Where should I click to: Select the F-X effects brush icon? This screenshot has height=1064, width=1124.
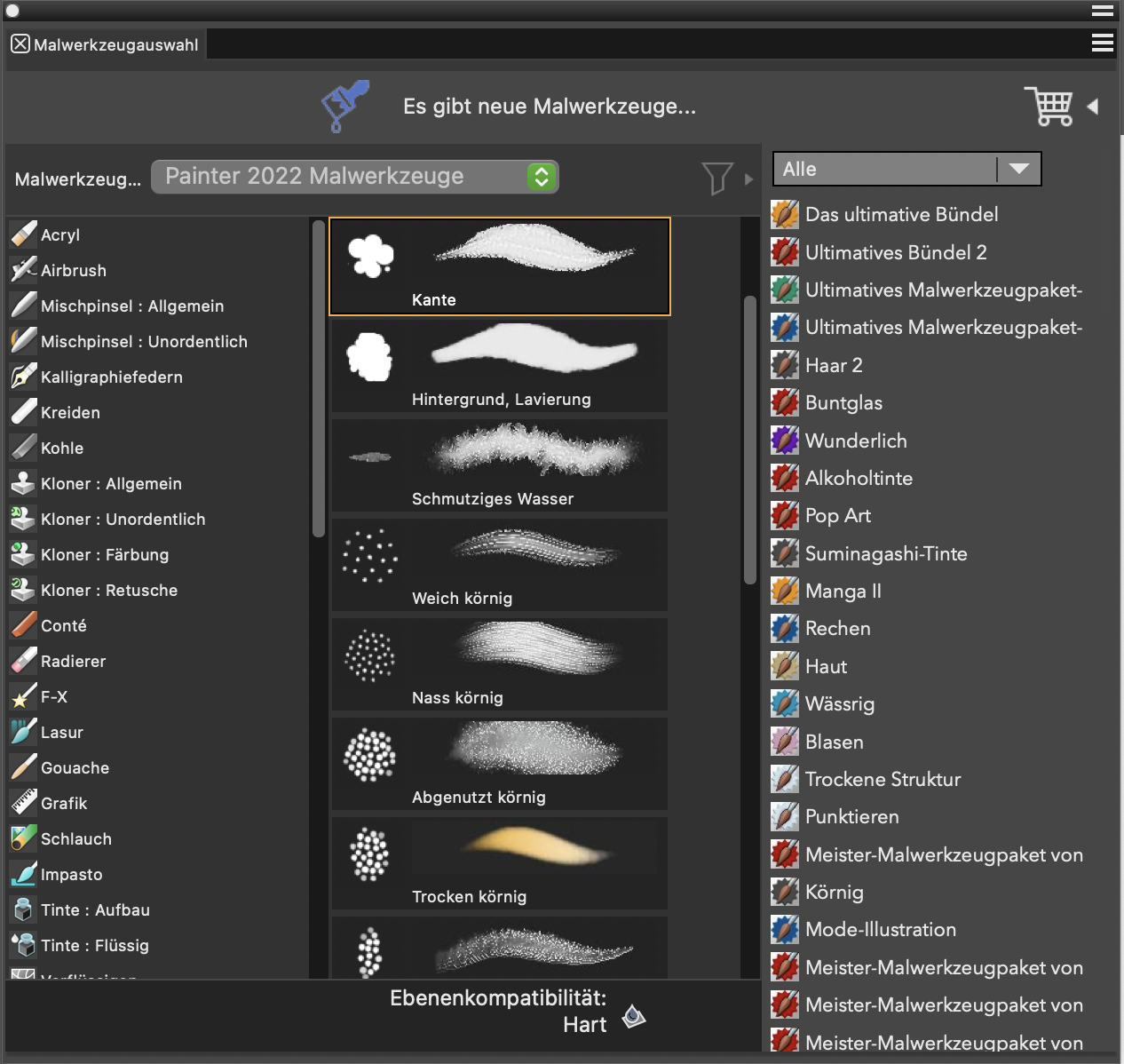(23, 696)
